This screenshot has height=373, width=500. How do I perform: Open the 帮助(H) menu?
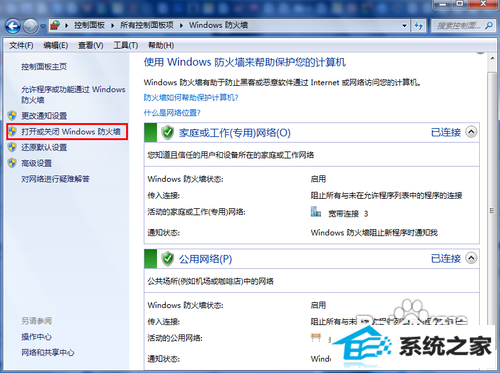[x=161, y=45]
